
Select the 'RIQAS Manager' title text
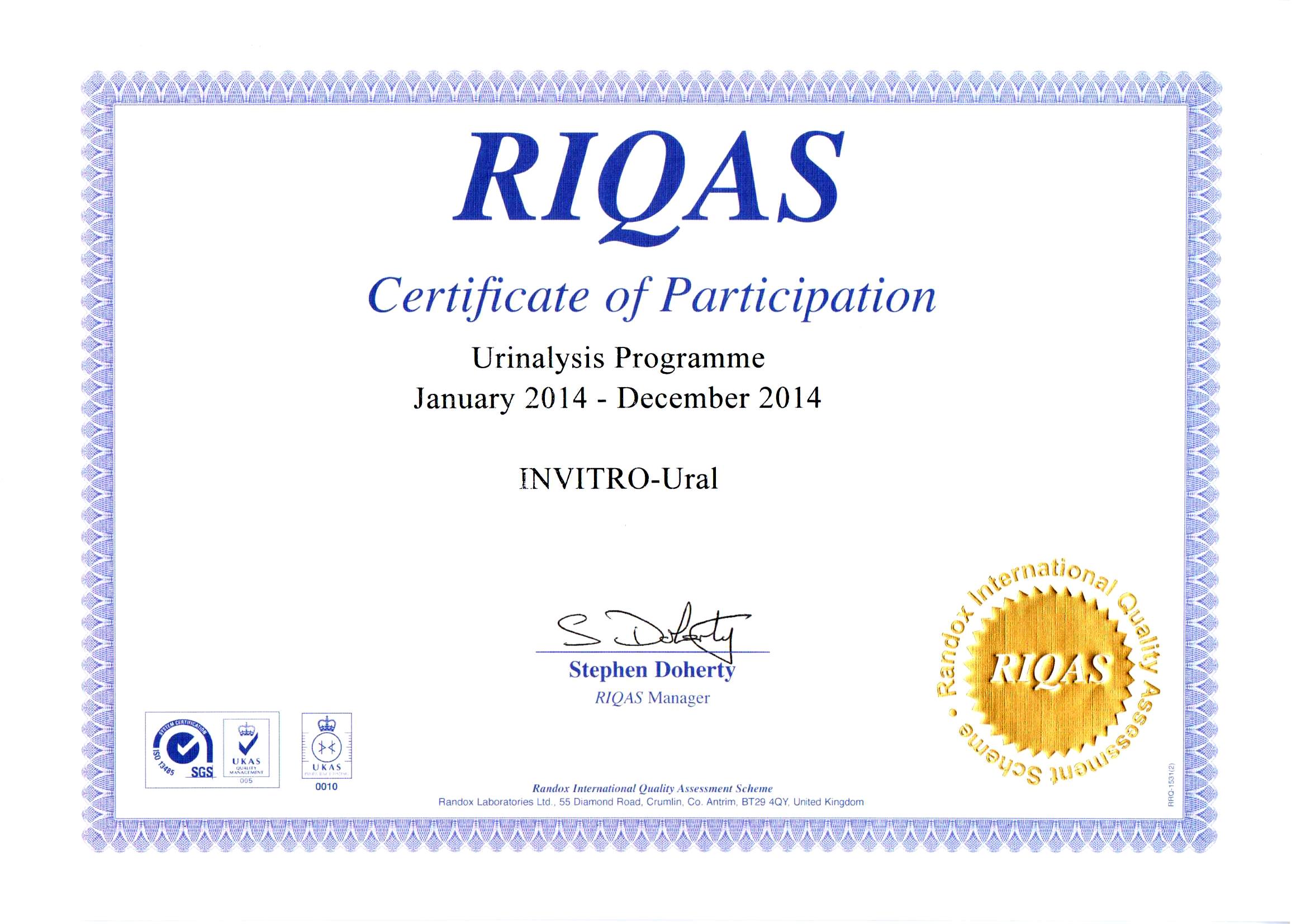coord(653,698)
